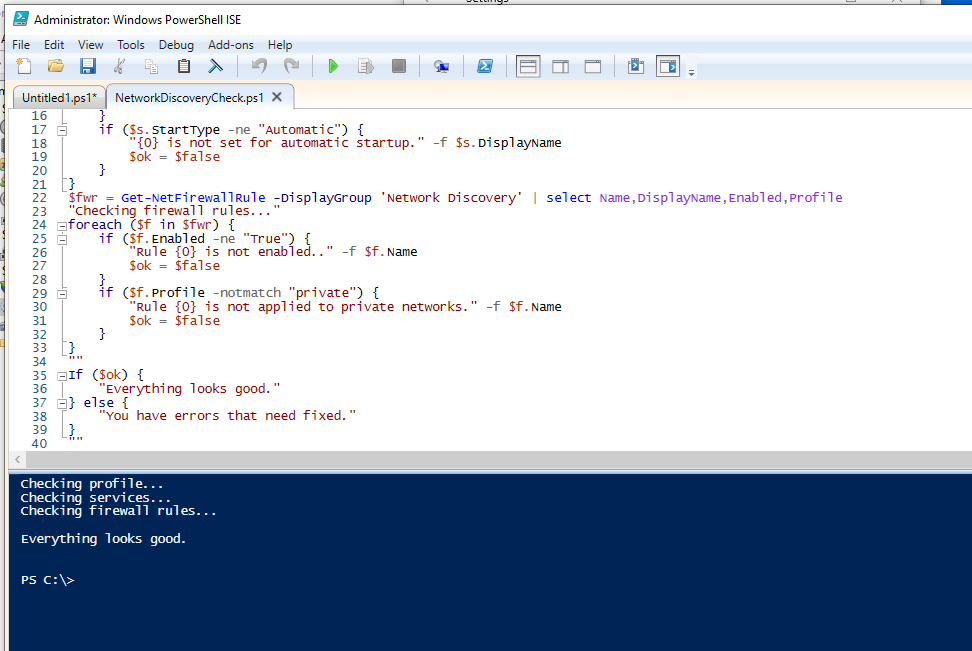Screen dimensions: 972x651
Task: Click the Paste clipboard icon
Action: 183,66
